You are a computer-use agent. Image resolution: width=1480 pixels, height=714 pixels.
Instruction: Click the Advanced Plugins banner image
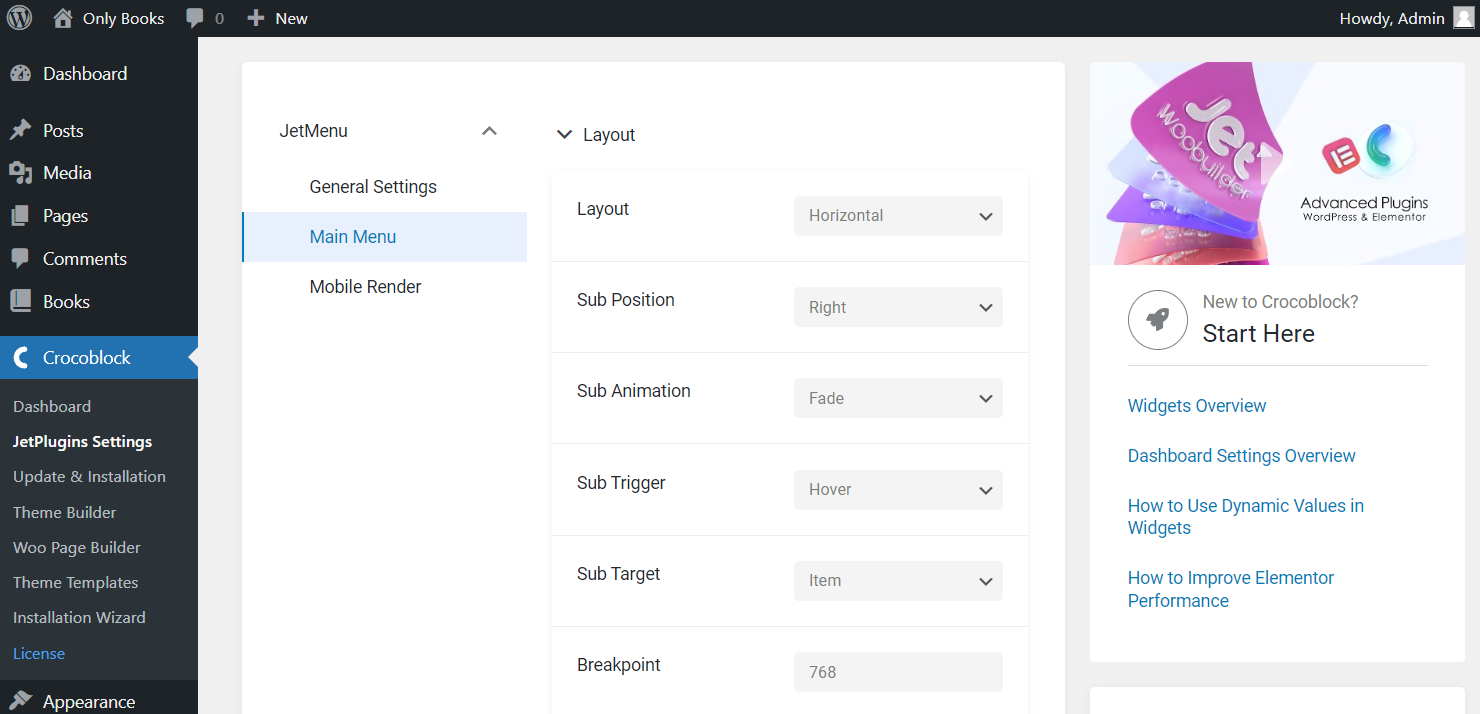1277,163
